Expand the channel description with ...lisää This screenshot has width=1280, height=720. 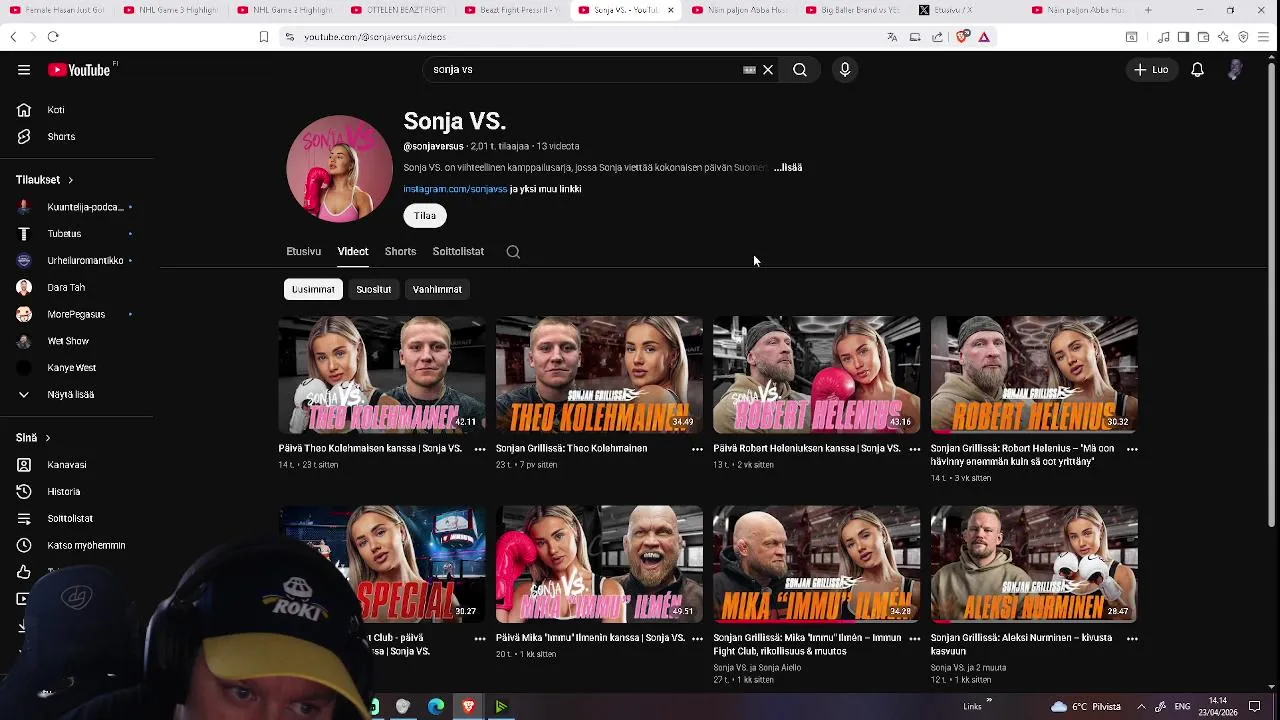coord(788,168)
